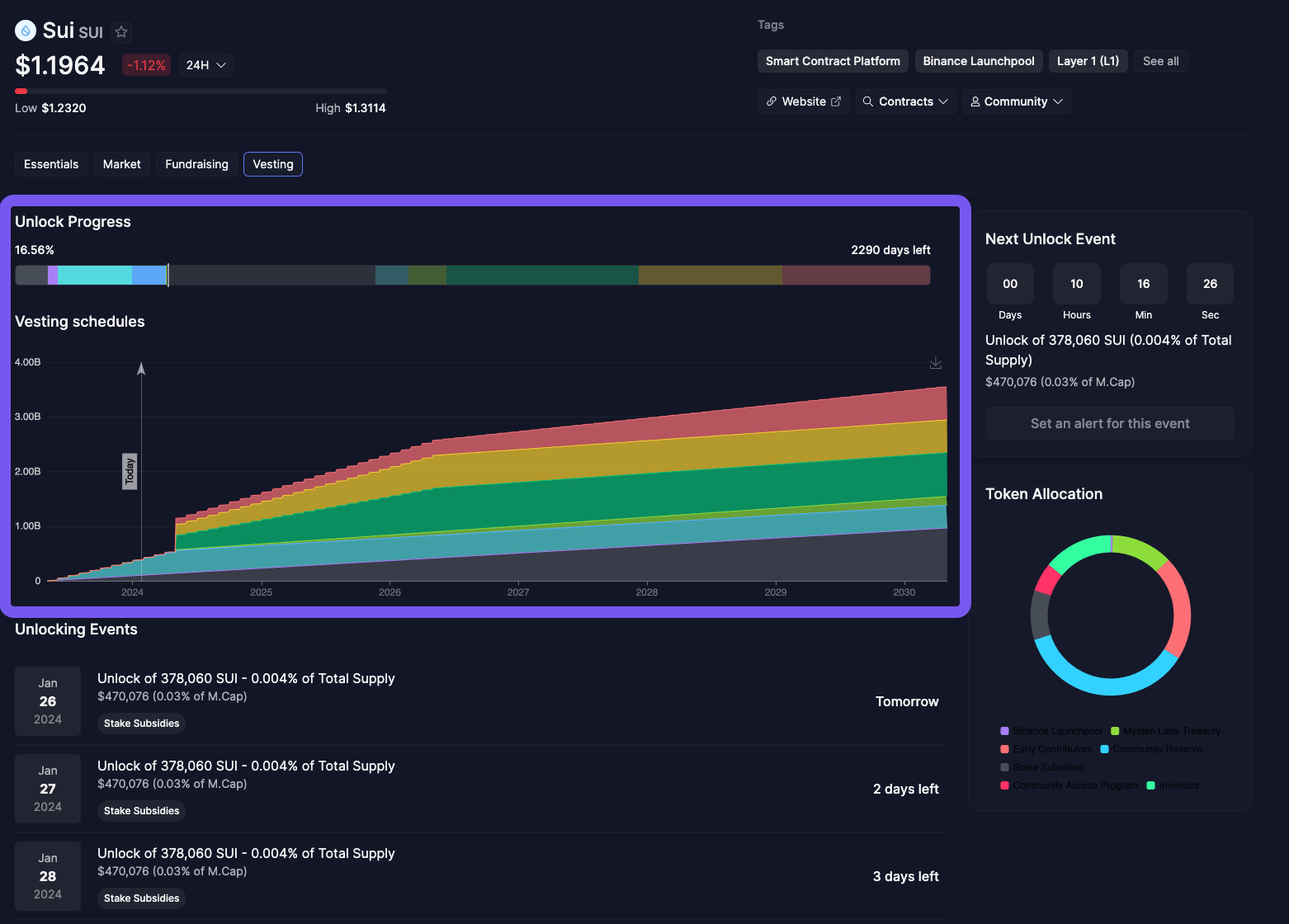
Task: Toggle Early Contributors legend item
Action: [x=1046, y=749]
